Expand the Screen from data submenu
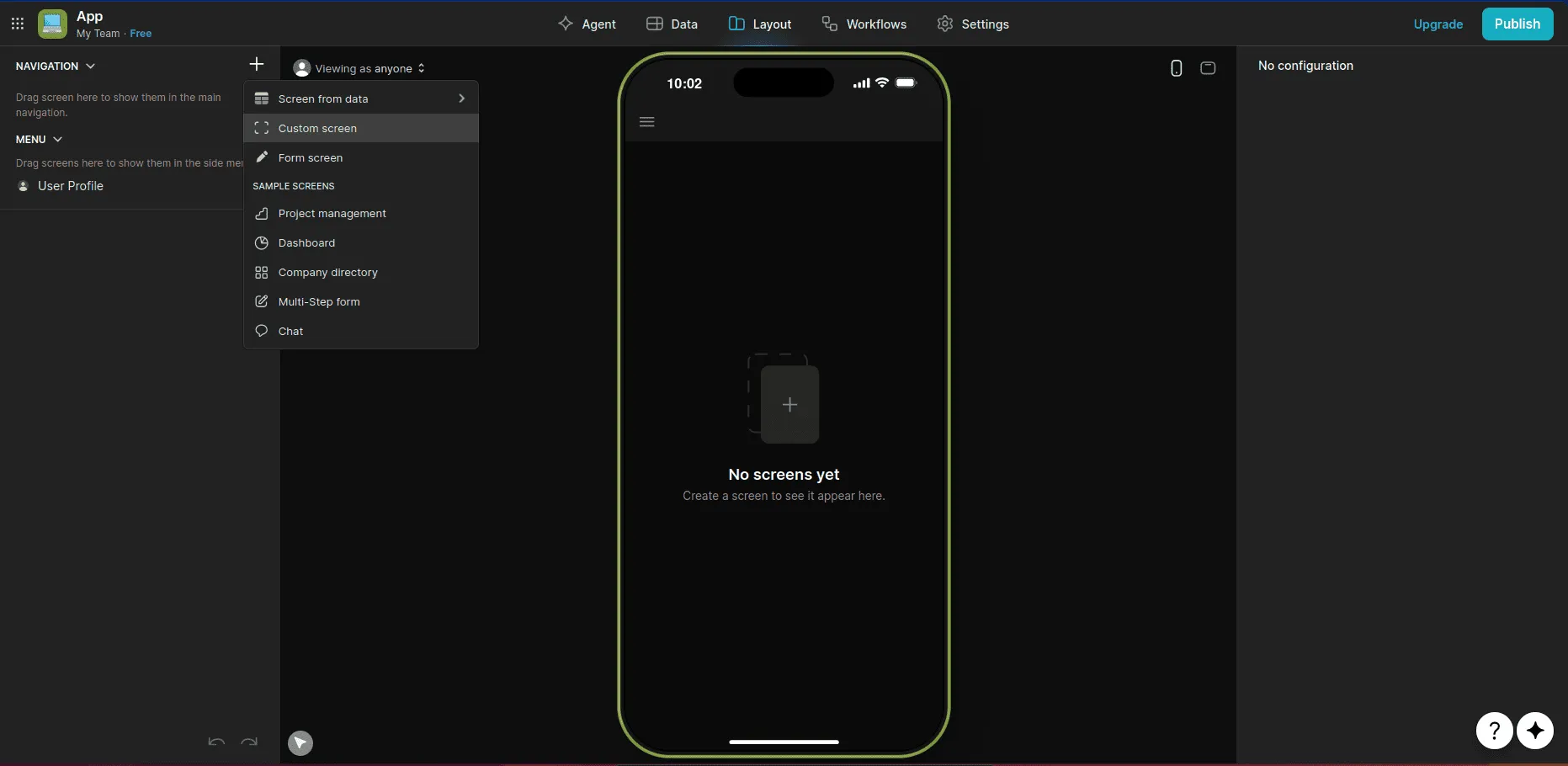This screenshot has height=766, width=1568. click(361, 98)
